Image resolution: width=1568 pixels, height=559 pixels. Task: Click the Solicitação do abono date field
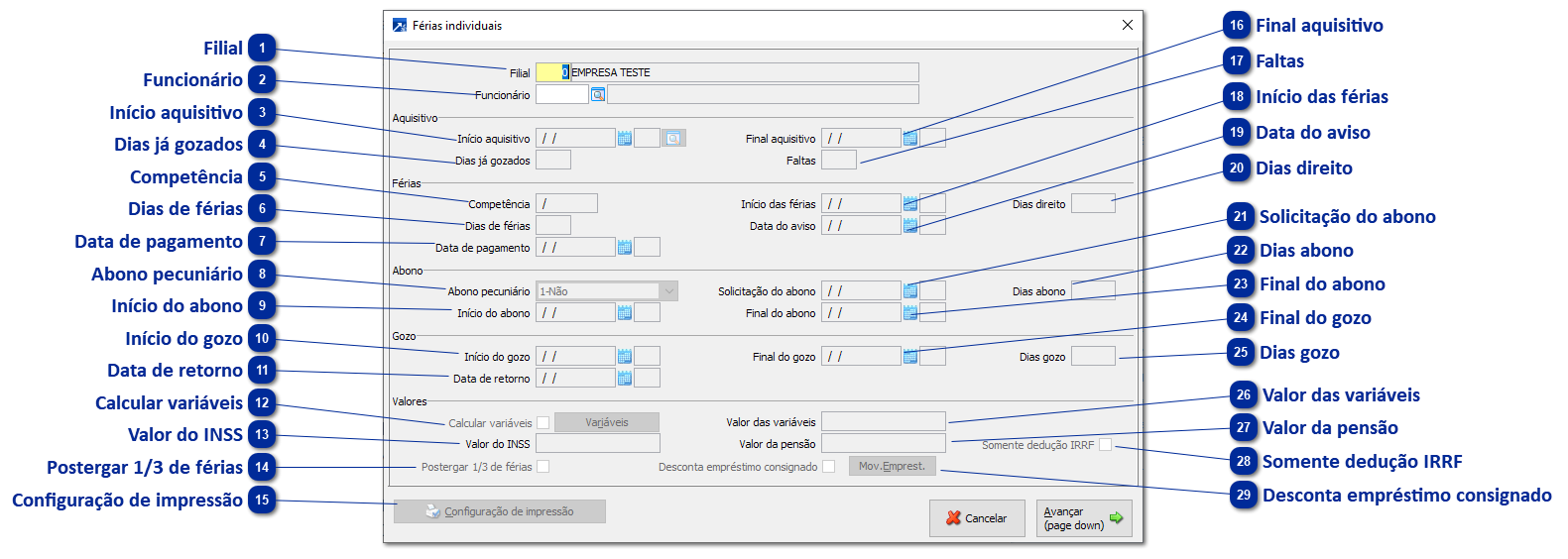click(x=861, y=291)
